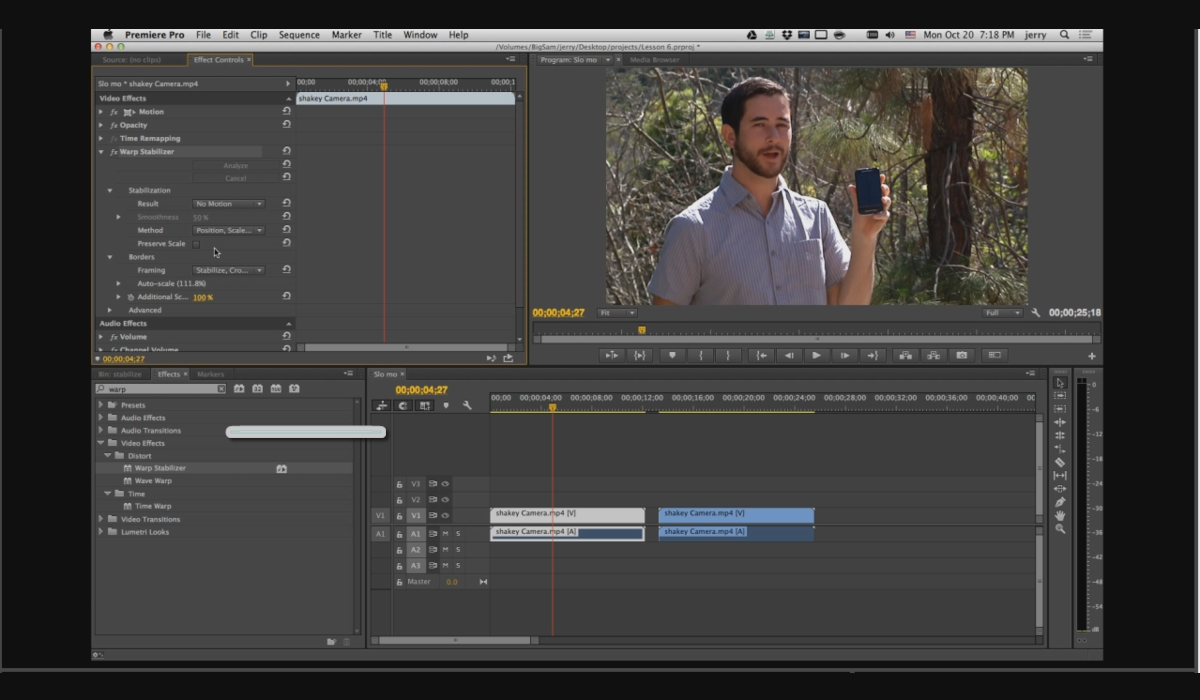Click the second shakey Camera.mp4 video clip
Image resolution: width=1200 pixels, height=700 pixels.
tap(736, 515)
